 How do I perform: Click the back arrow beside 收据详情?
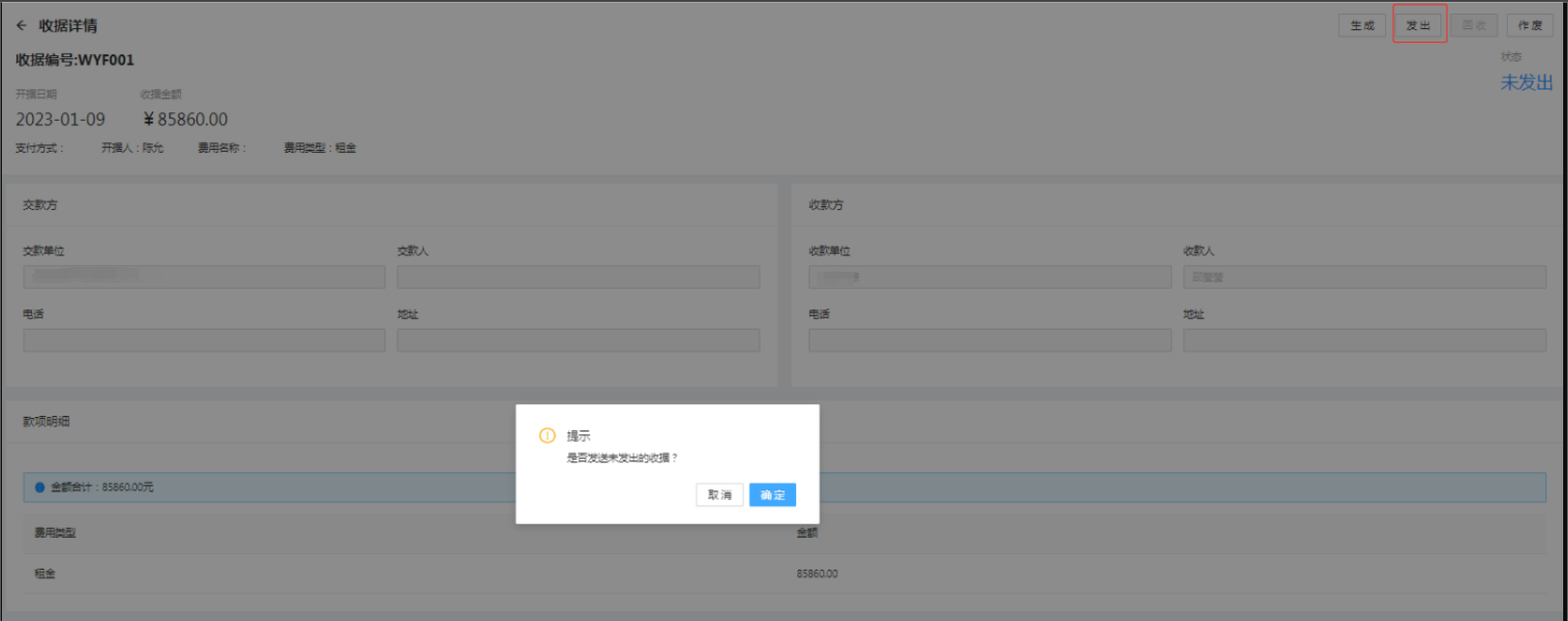tap(21, 26)
